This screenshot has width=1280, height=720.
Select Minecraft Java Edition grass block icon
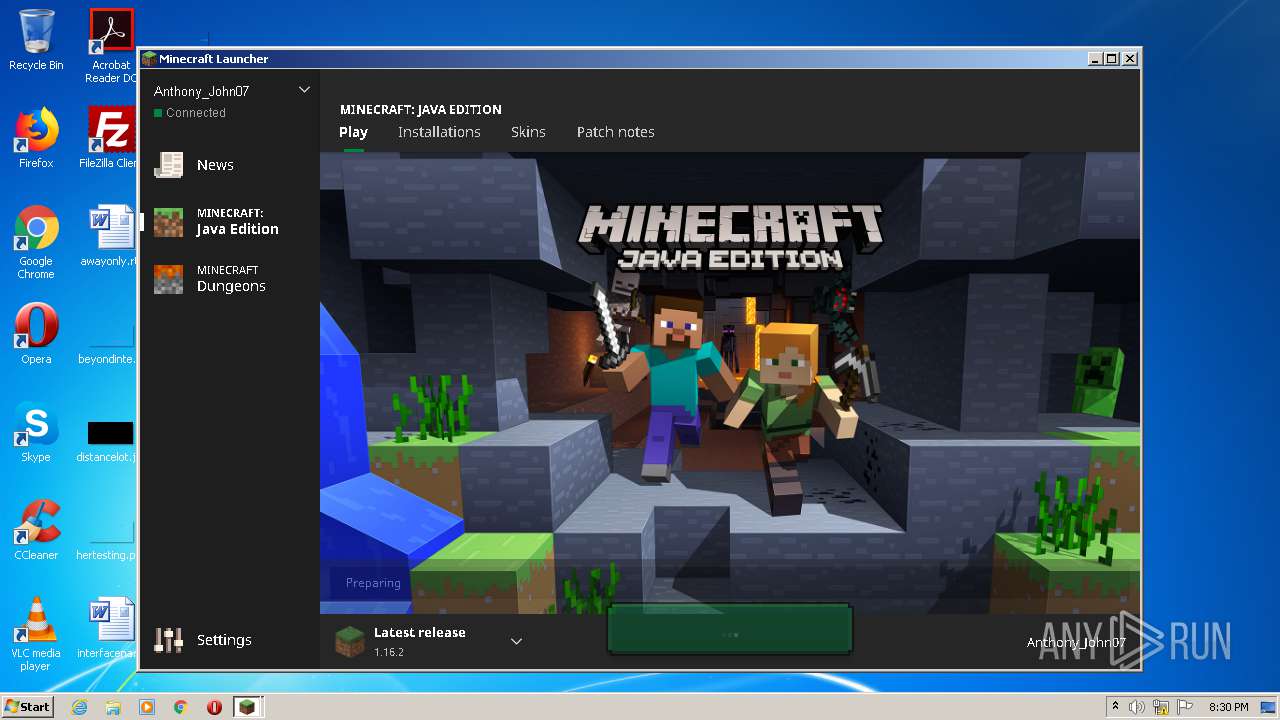(x=168, y=222)
